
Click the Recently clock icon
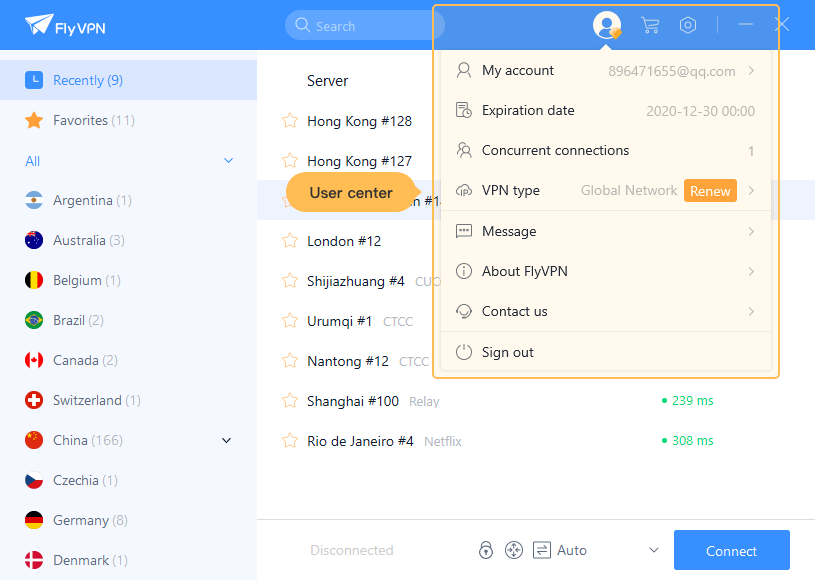[x=34, y=80]
